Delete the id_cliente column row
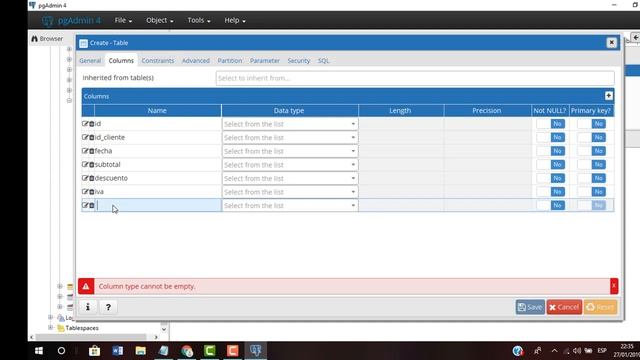This screenshot has height=360, width=640. (x=92, y=137)
